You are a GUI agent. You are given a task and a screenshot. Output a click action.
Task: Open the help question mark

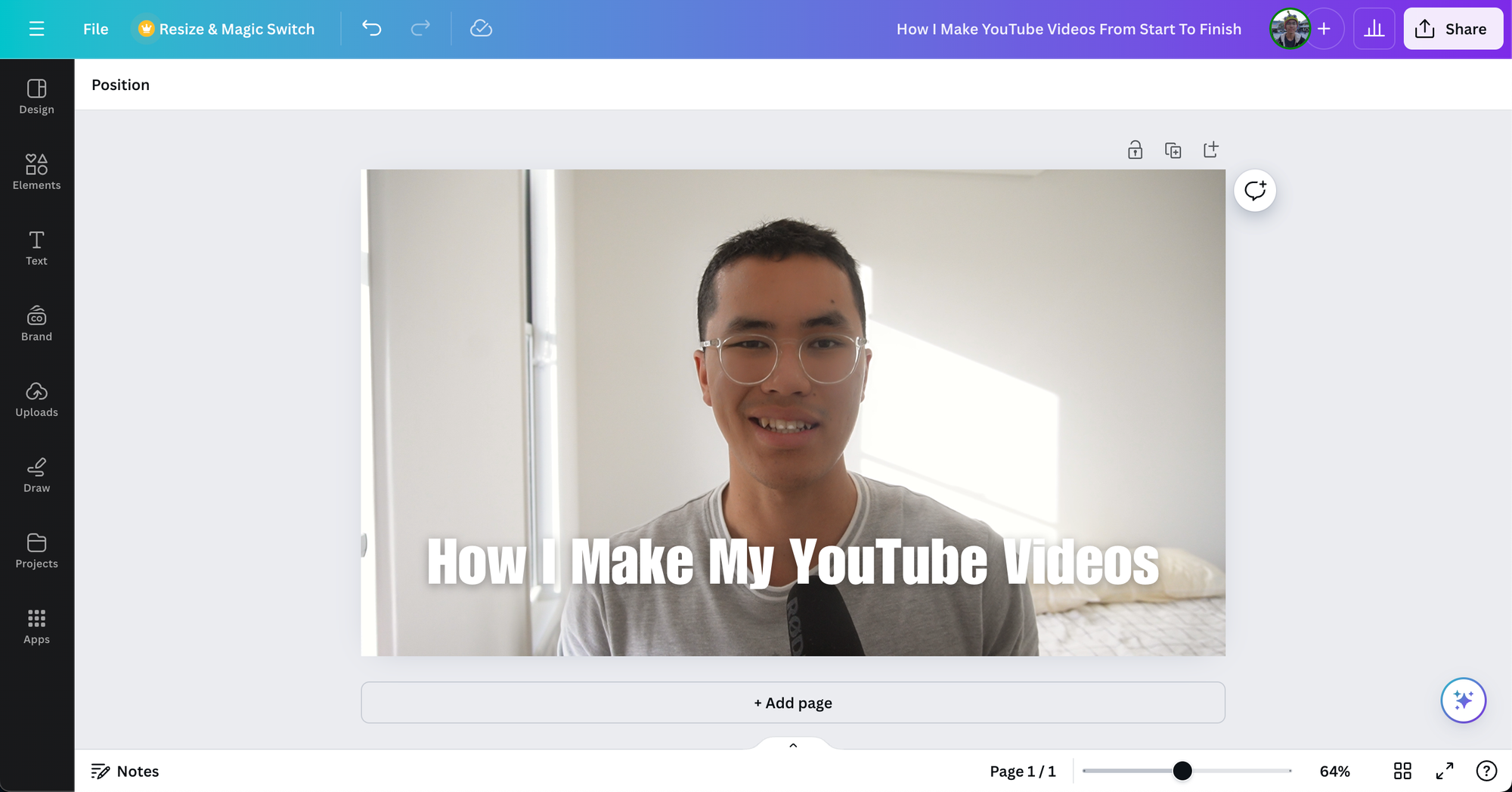tap(1486, 771)
